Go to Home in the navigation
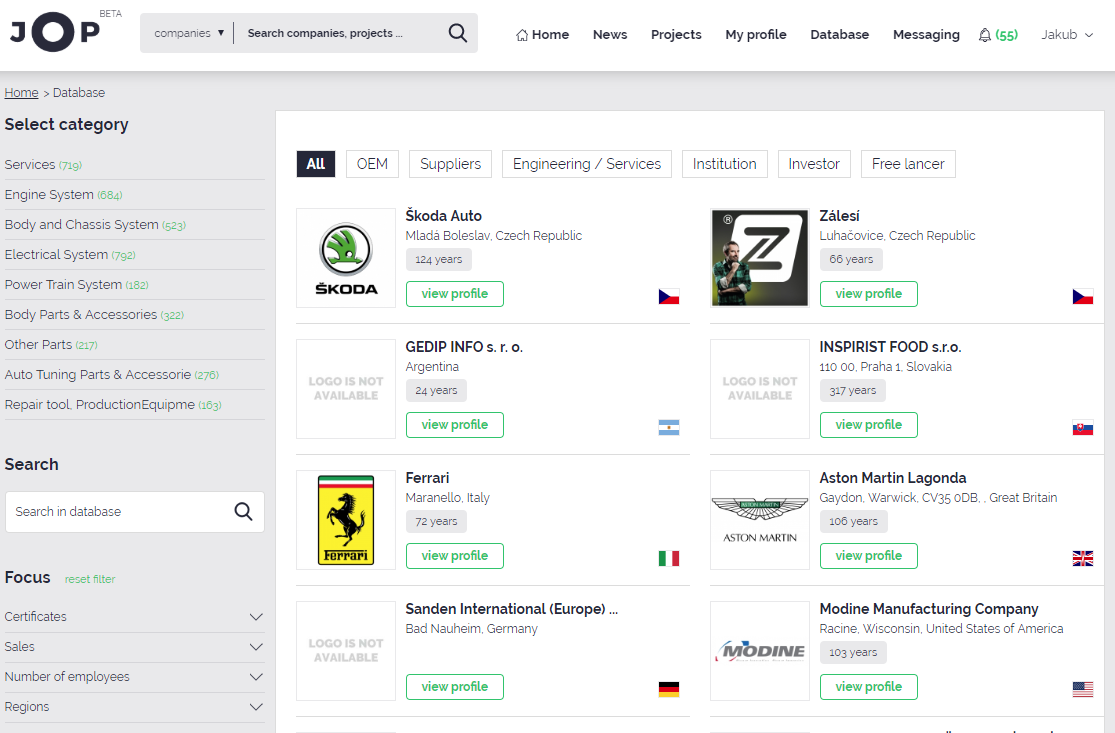This screenshot has width=1115, height=733. [x=543, y=35]
